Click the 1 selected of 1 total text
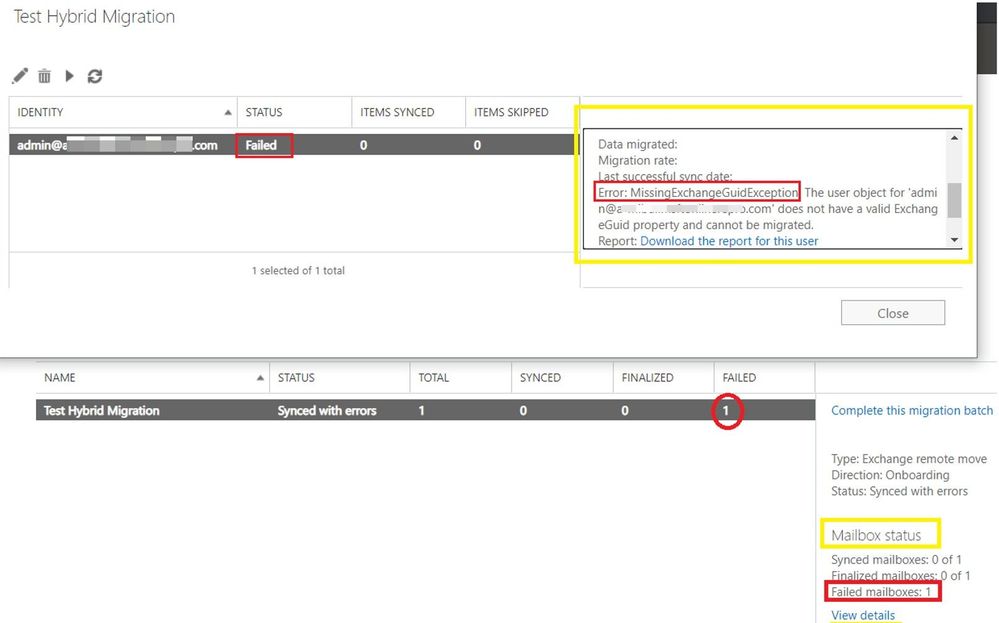 tap(298, 270)
